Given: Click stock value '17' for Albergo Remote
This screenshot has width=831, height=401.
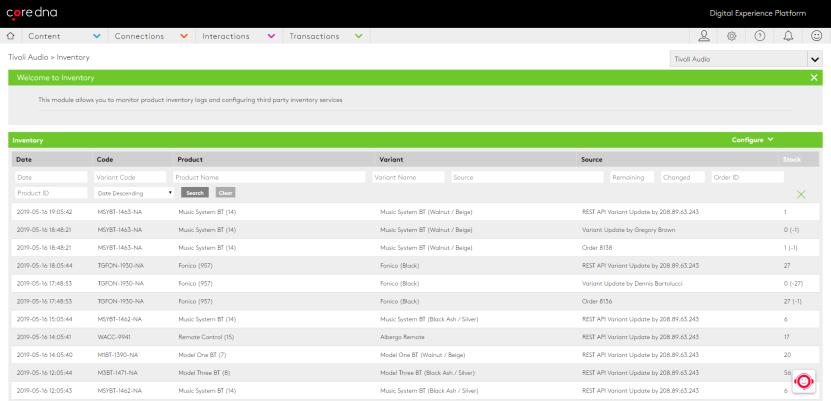Looking at the screenshot, I should tap(786, 337).
